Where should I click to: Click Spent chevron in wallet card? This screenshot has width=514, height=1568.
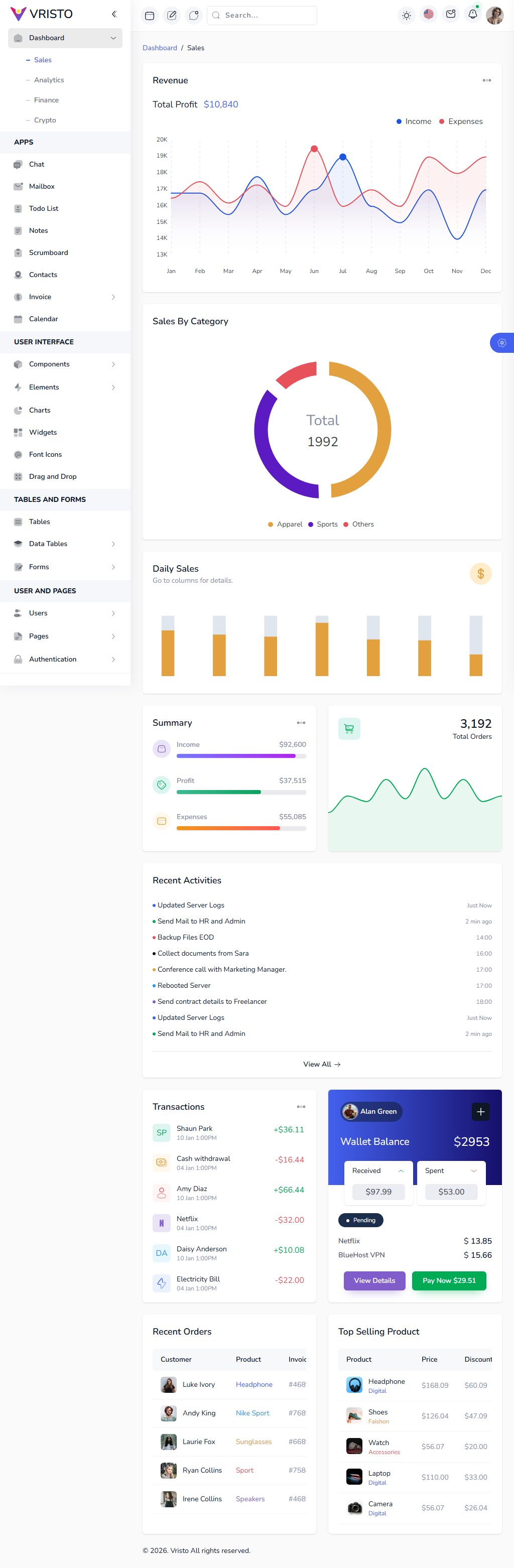(x=474, y=1170)
